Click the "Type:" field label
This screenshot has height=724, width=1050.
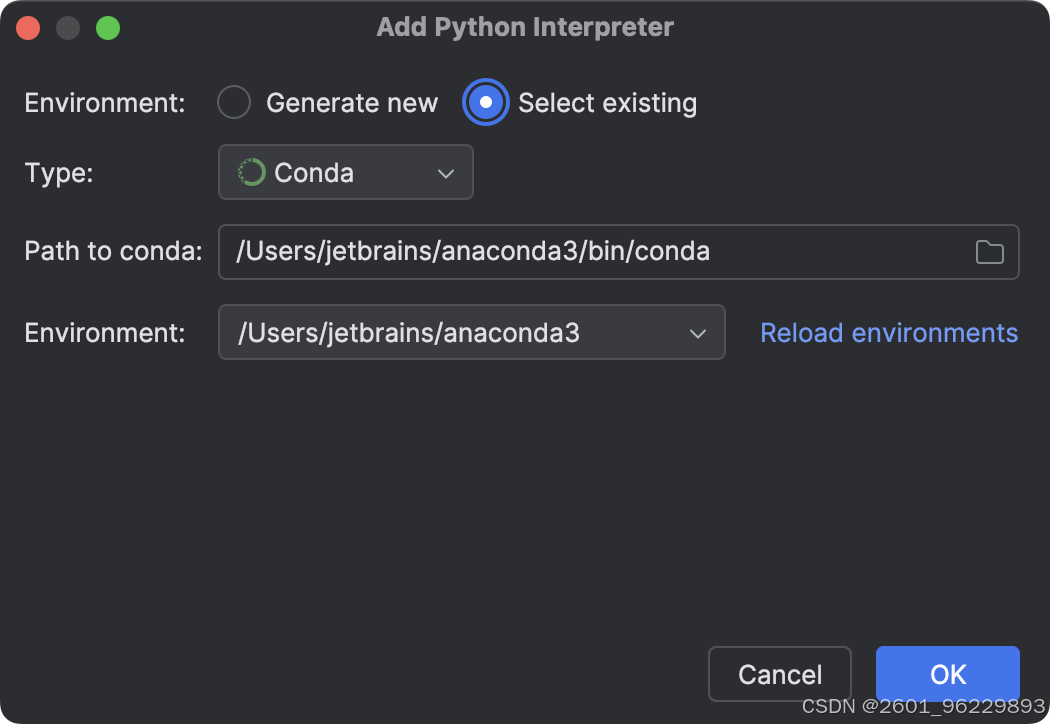[x=59, y=173]
